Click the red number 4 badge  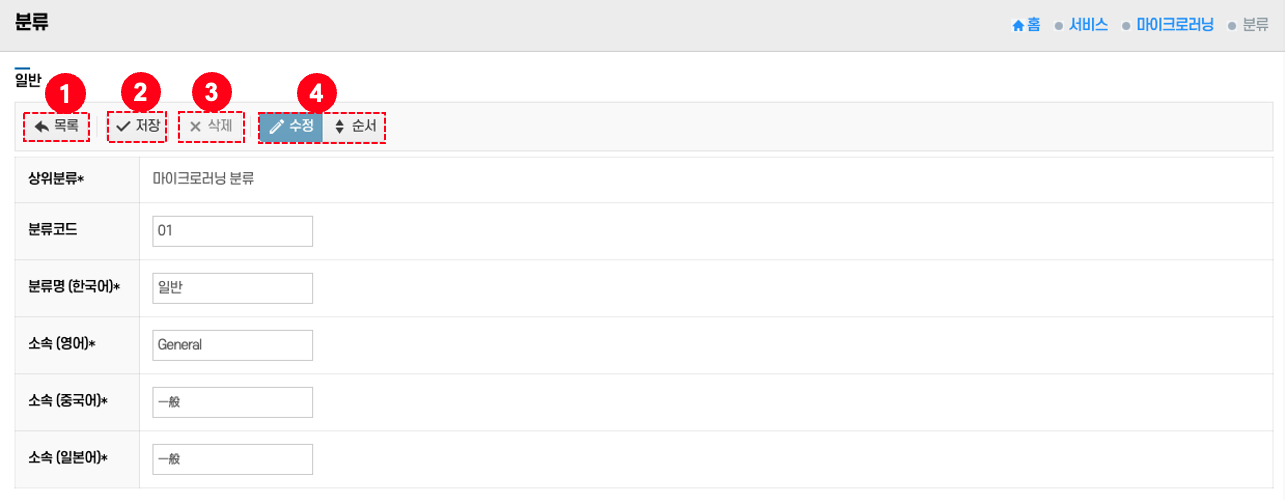(316, 94)
